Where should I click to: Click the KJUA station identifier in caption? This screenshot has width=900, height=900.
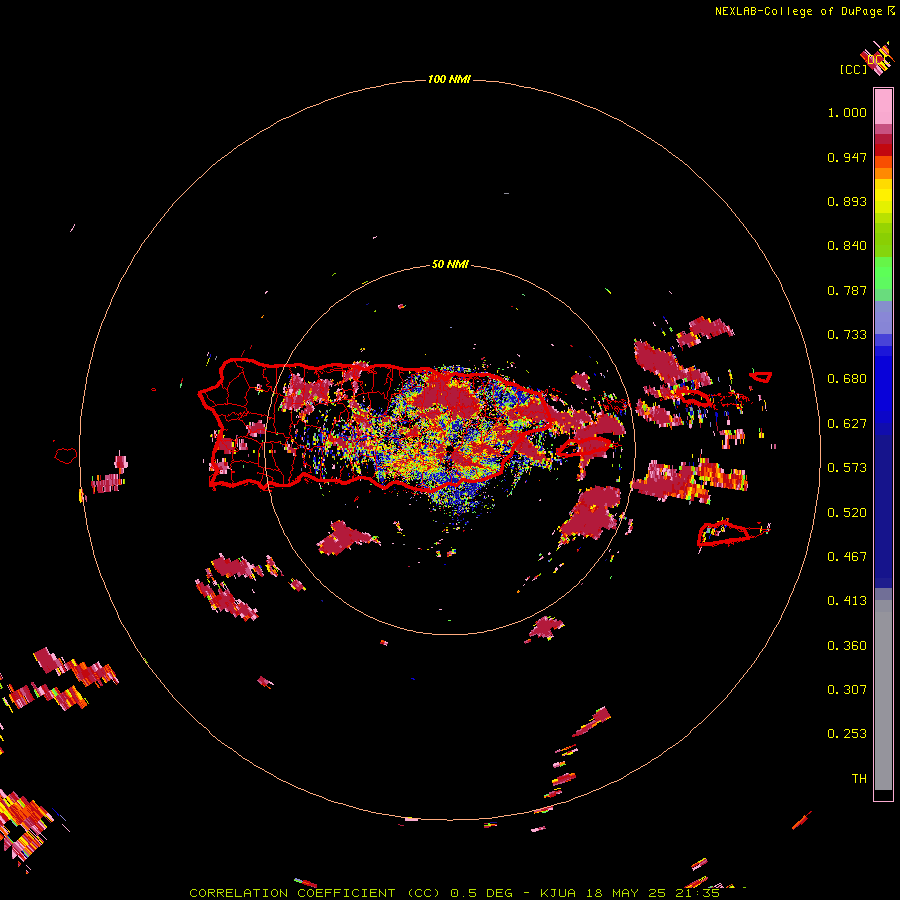coord(558,893)
